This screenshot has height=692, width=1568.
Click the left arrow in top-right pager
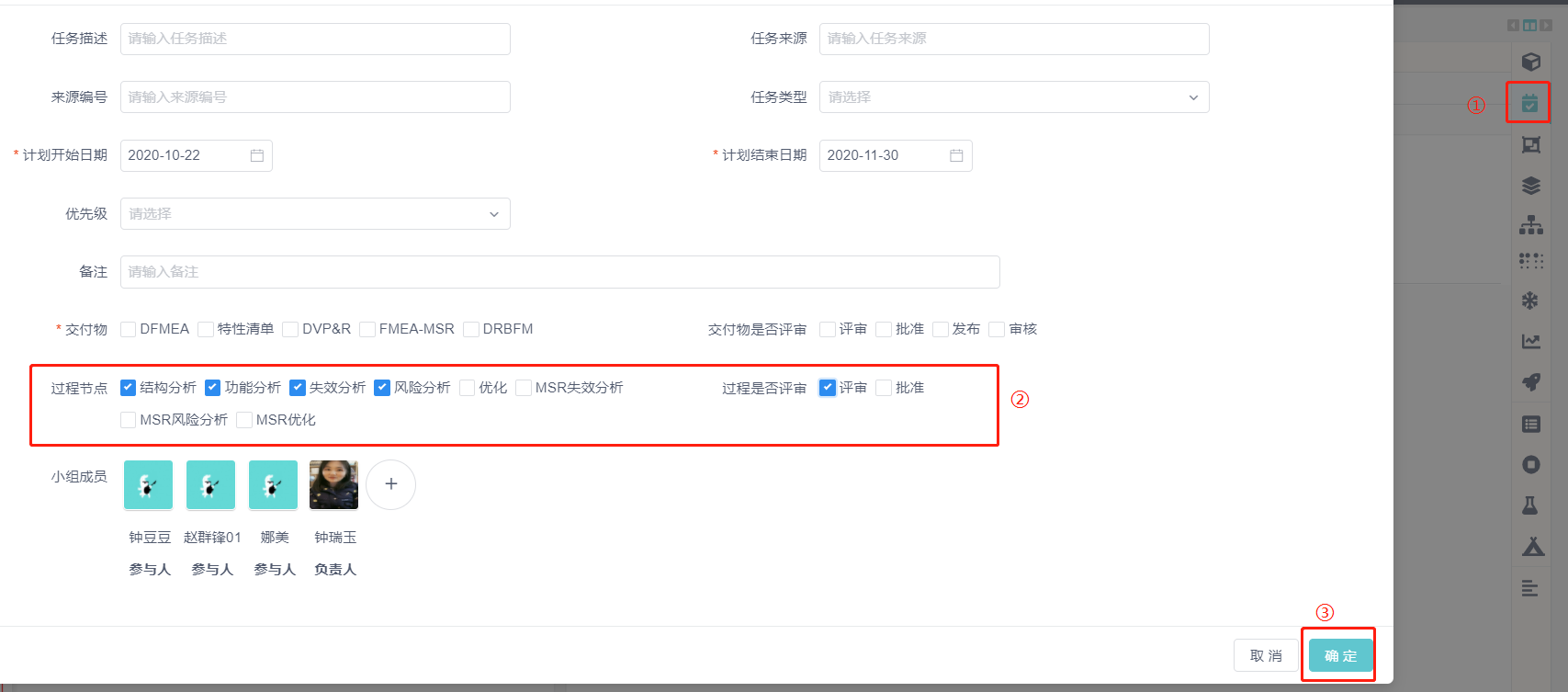tap(1513, 26)
